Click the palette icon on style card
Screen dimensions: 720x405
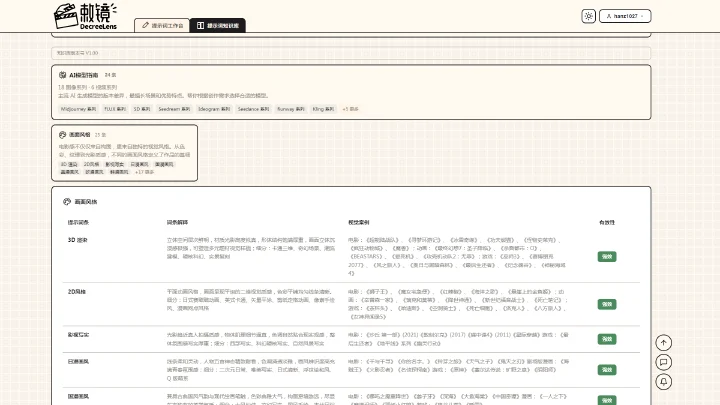click(62, 135)
